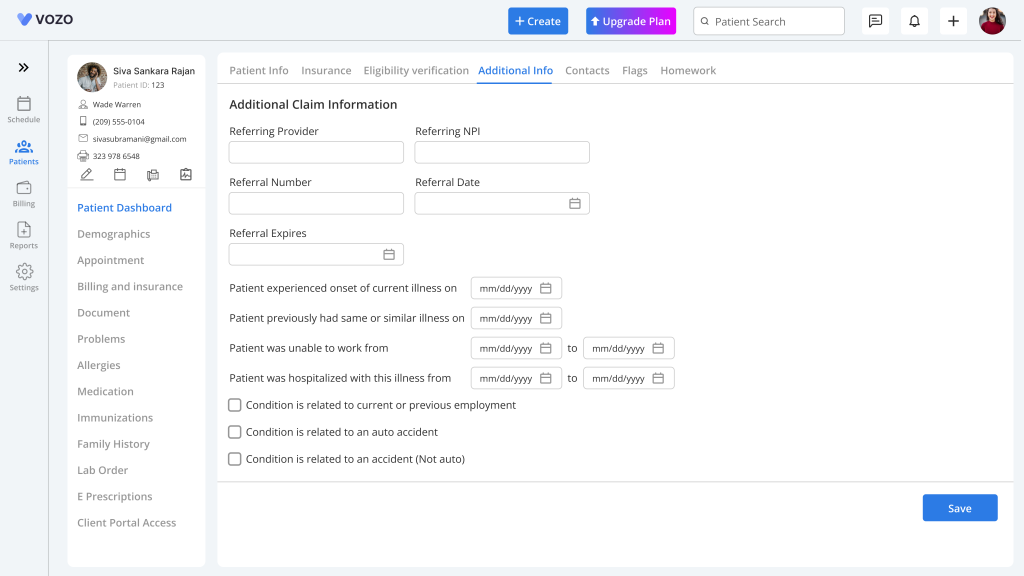This screenshot has width=1024, height=576.
Task: Open the messages chat icon
Action: (x=875, y=21)
